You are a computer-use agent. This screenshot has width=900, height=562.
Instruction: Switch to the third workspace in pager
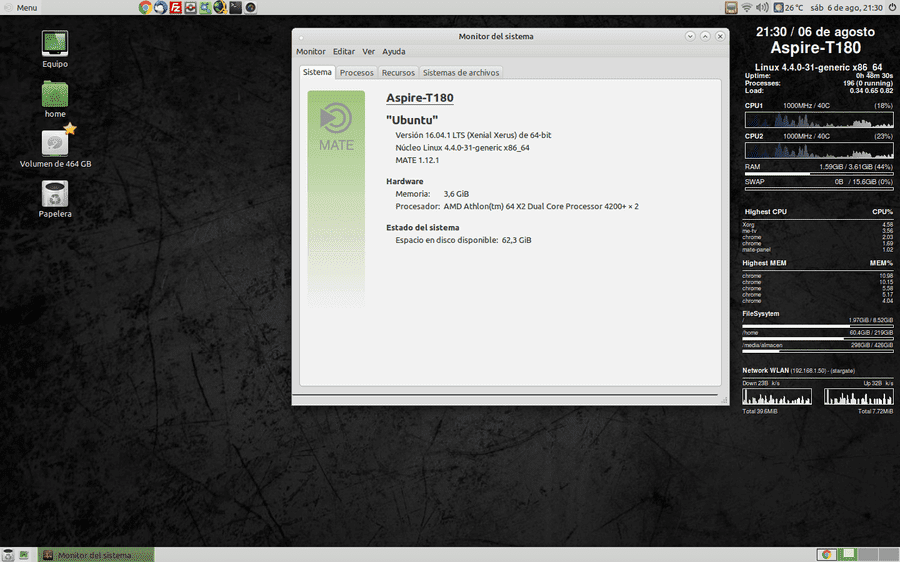click(x=868, y=555)
